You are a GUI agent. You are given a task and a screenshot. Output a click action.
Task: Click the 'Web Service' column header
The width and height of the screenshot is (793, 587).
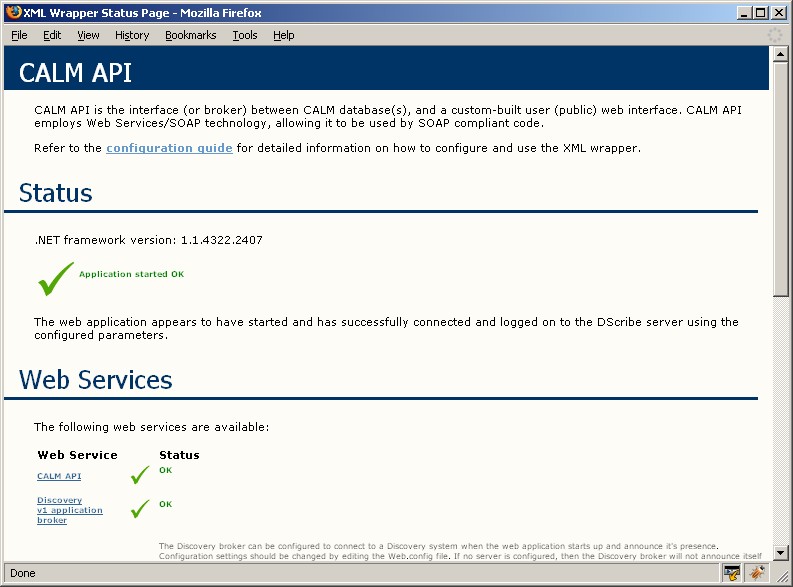pos(77,455)
